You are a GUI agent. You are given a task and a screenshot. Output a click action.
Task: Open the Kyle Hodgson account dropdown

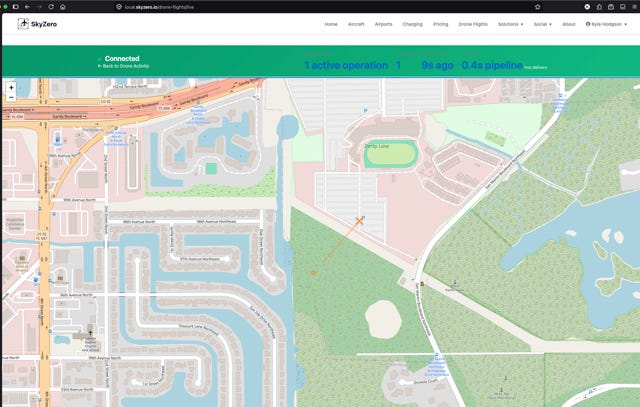tap(606, 24)
